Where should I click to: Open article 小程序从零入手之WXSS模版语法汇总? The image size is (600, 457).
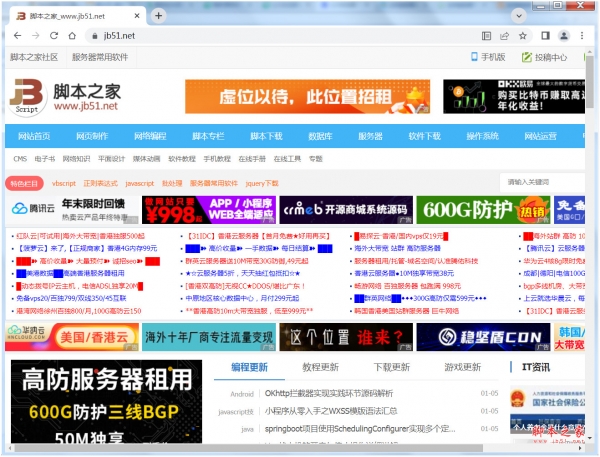click(331, 411)
